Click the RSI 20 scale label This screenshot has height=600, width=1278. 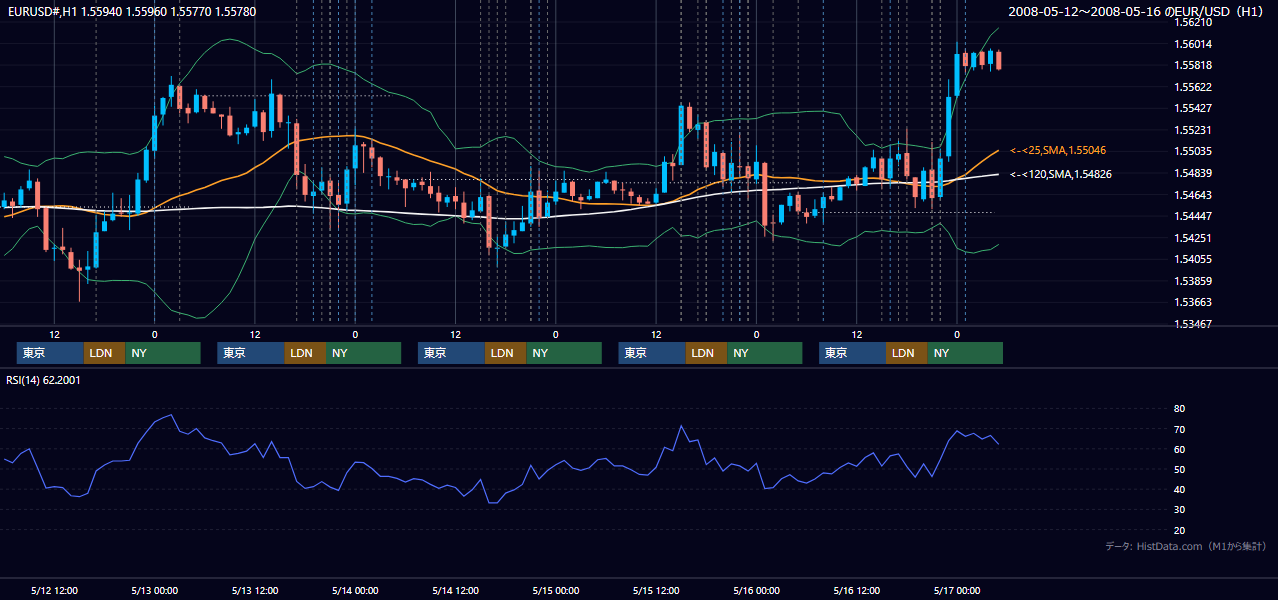(1179, 530)
